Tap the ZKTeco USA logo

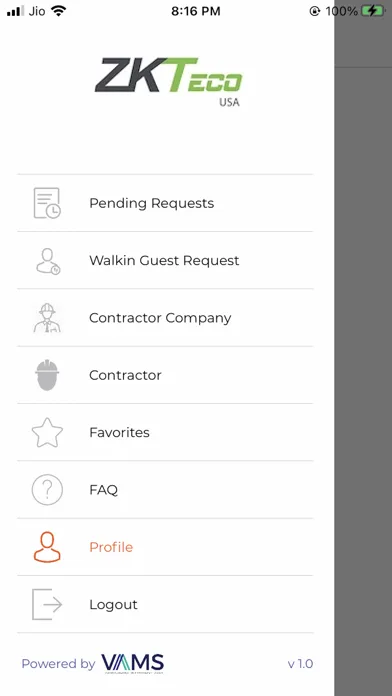(168, 82)
